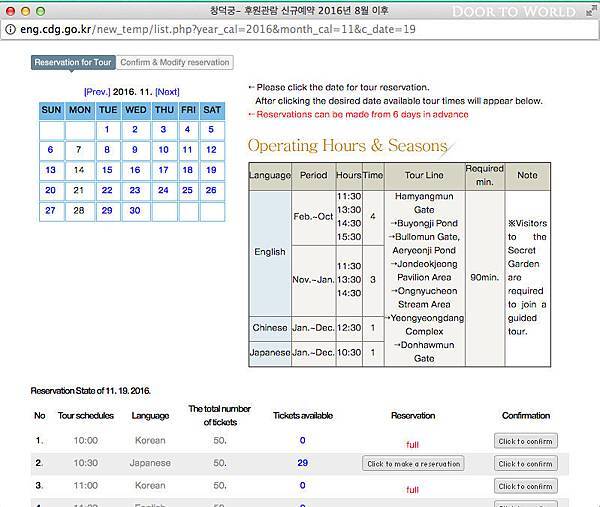This screenshot has width=600, height=507.
Task: Select November 24 in the calendar
Action: (163, 190)
